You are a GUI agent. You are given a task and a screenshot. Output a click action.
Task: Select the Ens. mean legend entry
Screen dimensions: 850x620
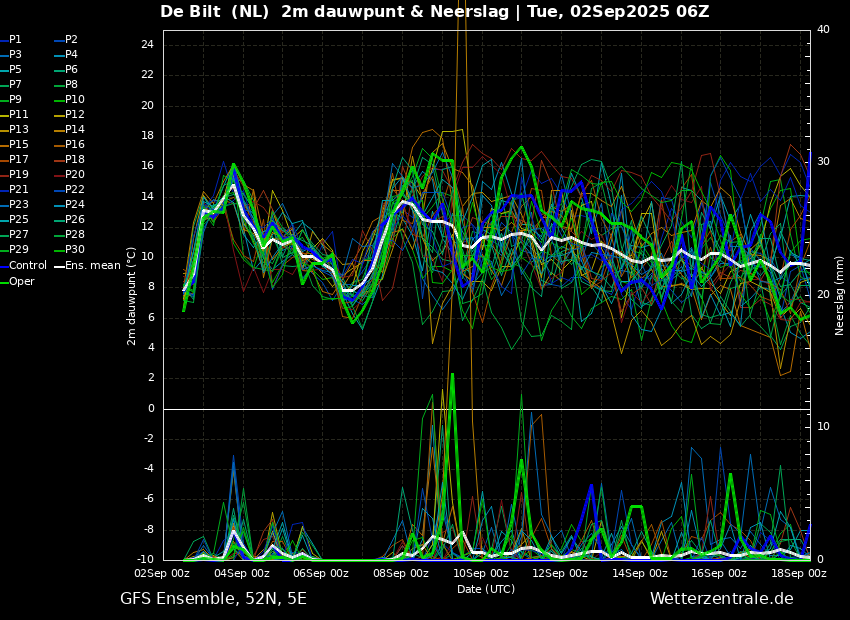point(92,266)
